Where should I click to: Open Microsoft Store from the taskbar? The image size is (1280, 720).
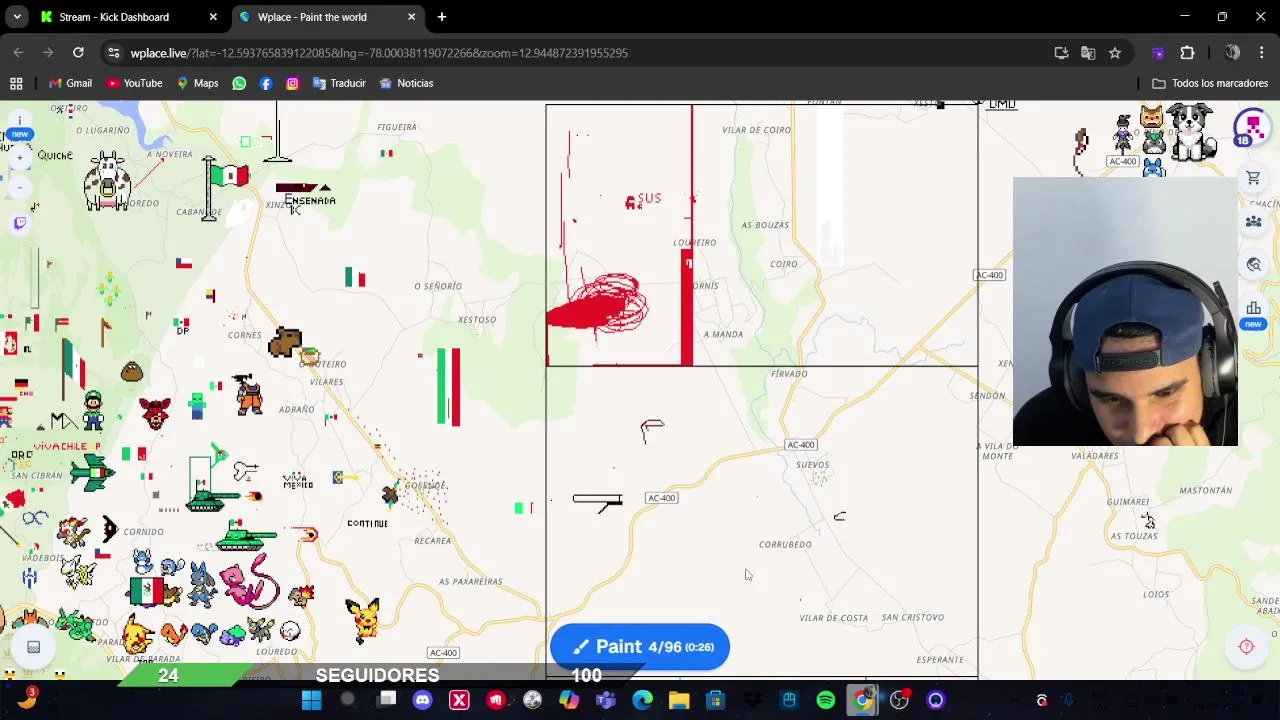coord(715,700)
